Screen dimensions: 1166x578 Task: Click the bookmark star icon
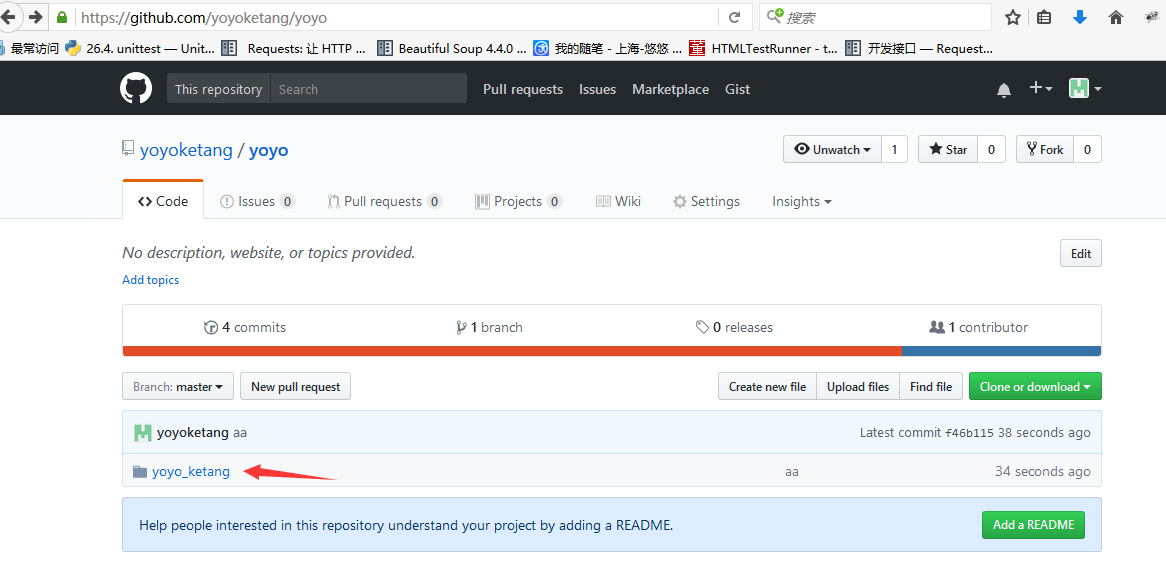pyautogui.click(x=1013, y=17)
